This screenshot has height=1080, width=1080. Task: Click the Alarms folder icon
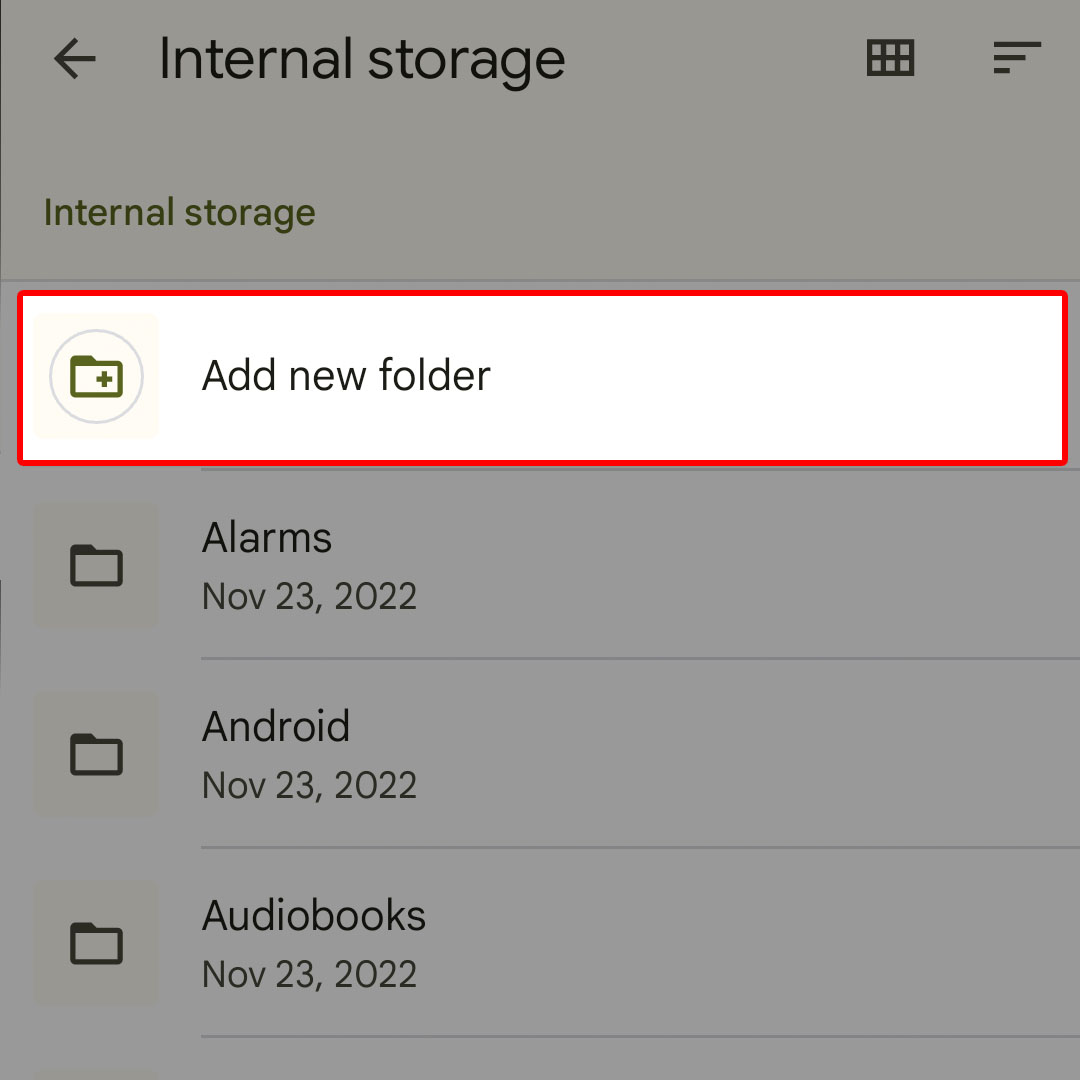95,565
